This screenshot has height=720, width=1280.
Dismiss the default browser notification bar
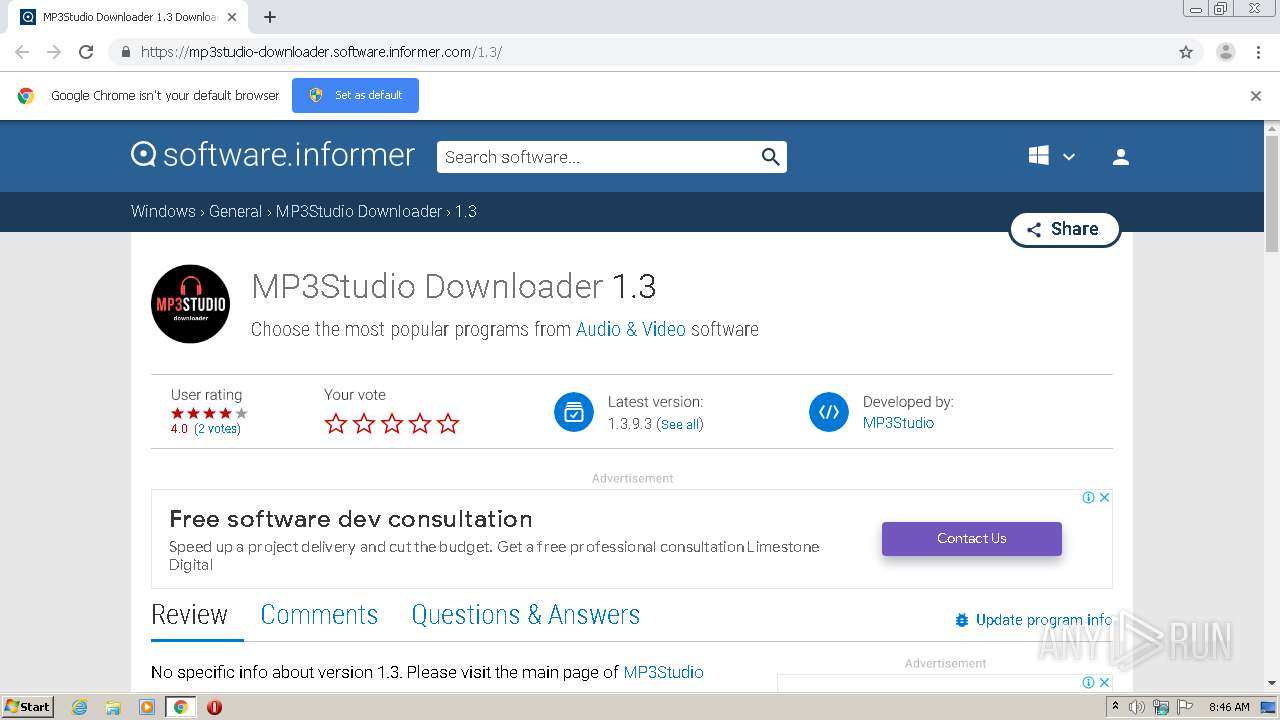coord(1256,96)
